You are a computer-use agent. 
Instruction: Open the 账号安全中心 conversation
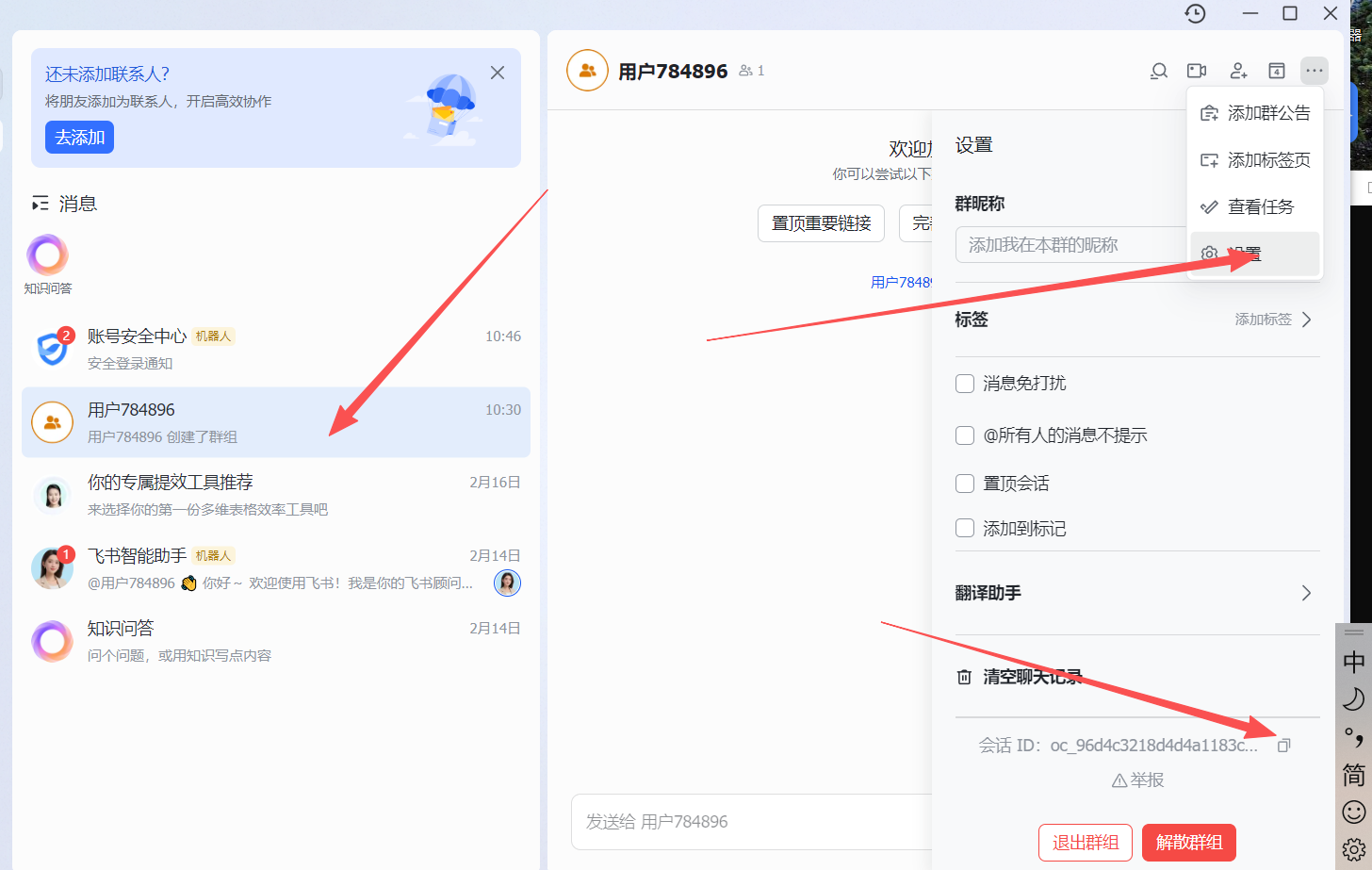tap(276, 349)
